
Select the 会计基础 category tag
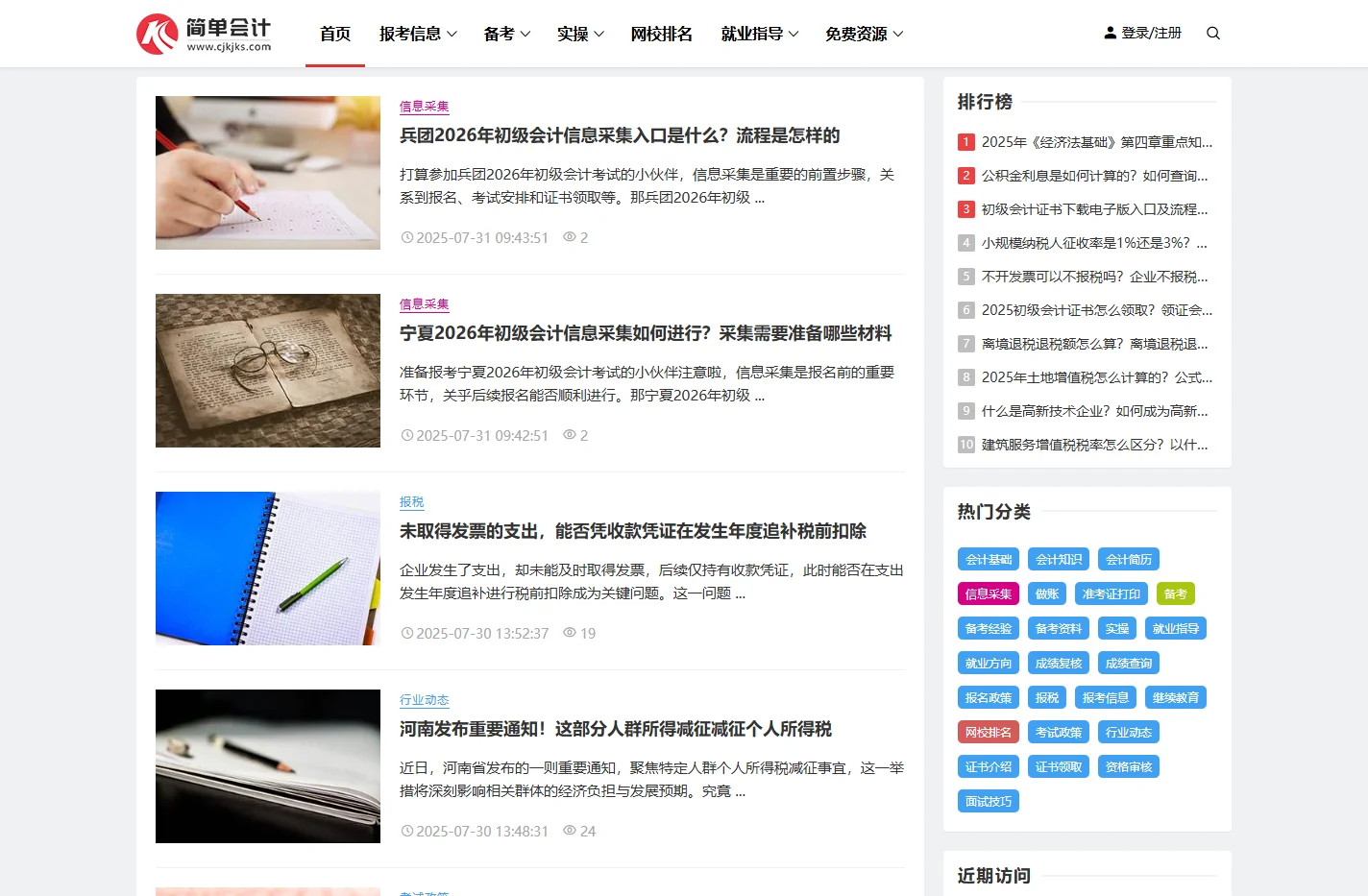click(989, 559)
